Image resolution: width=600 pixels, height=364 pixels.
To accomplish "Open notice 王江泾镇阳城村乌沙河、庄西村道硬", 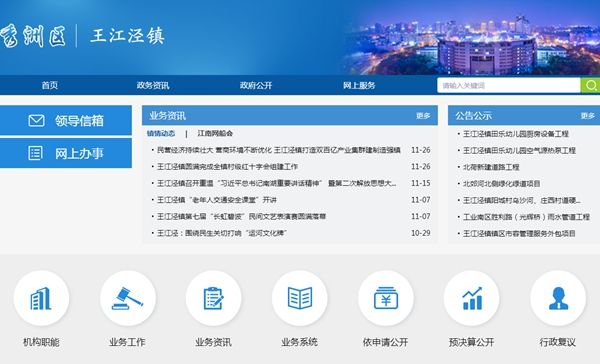I will [x=522, y=200].
